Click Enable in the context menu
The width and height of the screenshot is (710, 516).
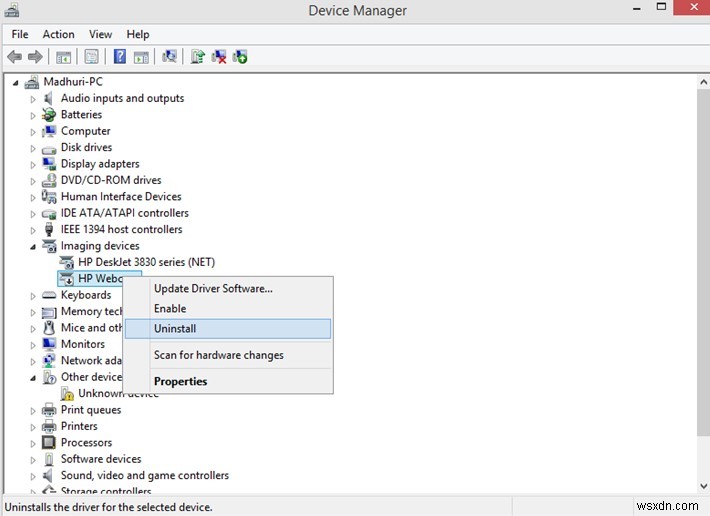coord(170,309)
